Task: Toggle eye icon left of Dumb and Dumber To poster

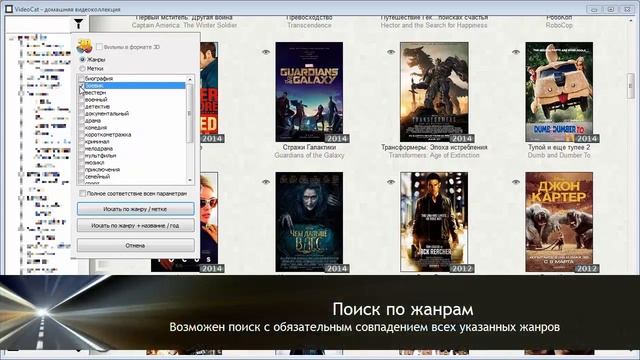Action: [x=516, y=52]
